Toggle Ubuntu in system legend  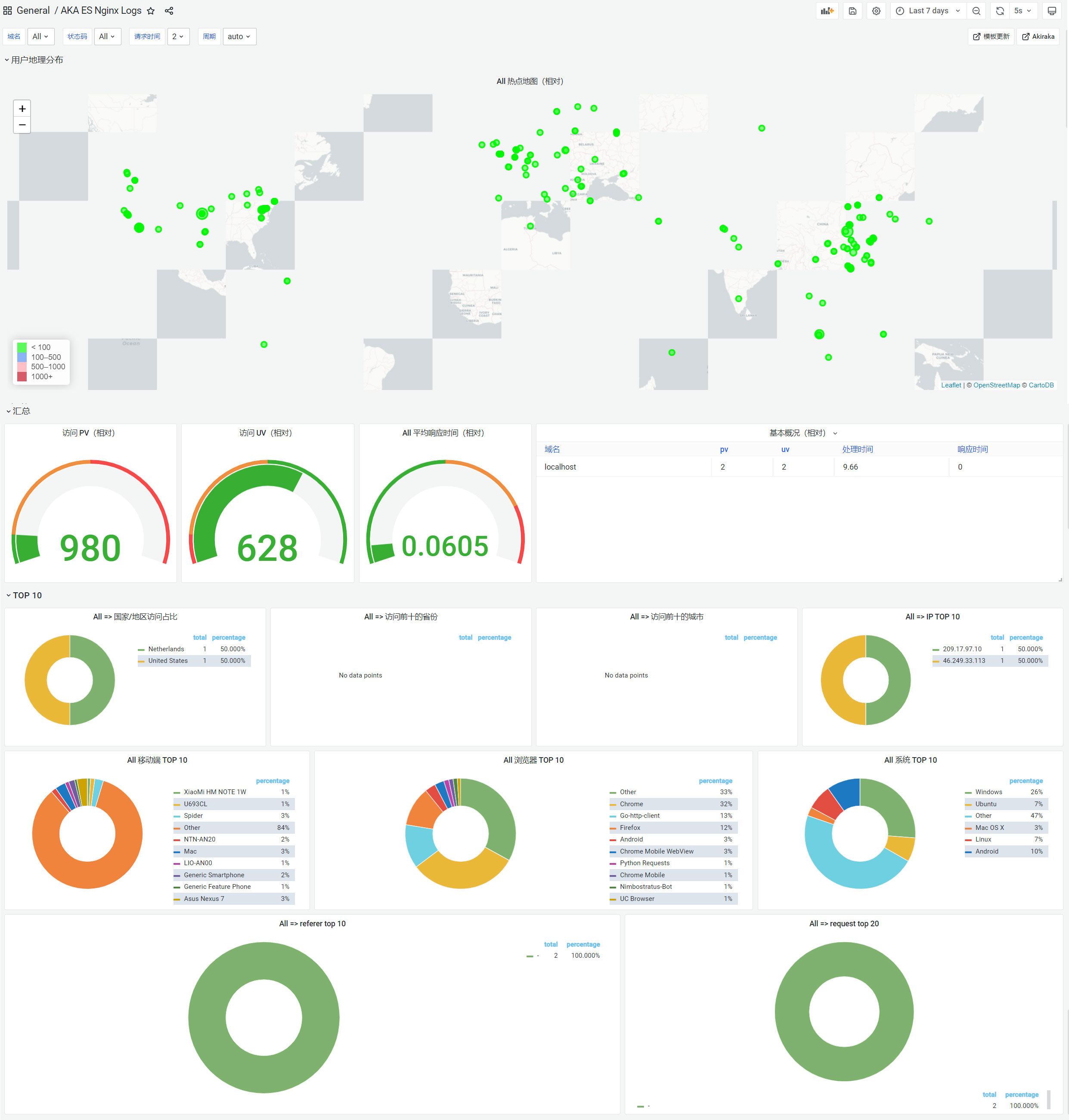click(x=985, y=804)
